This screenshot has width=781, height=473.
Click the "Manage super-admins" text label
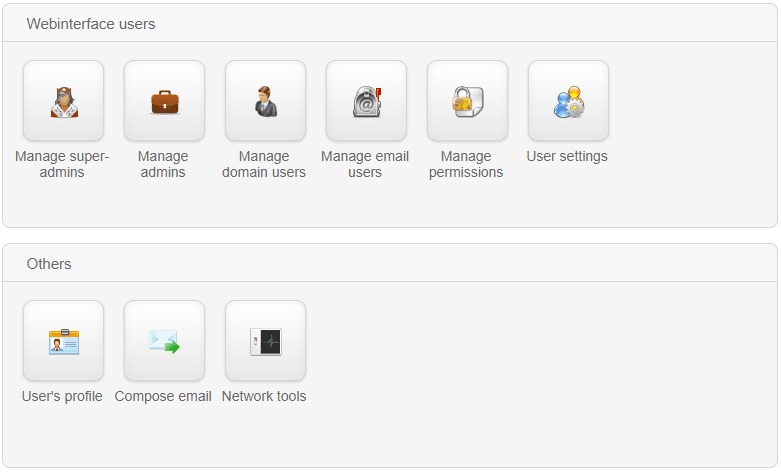[62, 164]
